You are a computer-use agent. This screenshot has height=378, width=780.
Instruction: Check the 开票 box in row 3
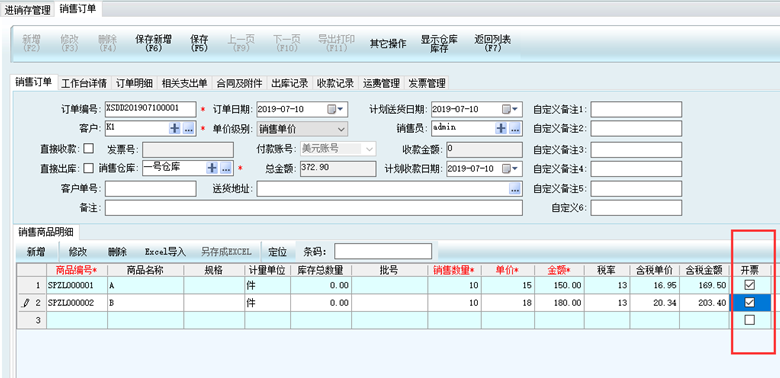click(x=750, y=320)
